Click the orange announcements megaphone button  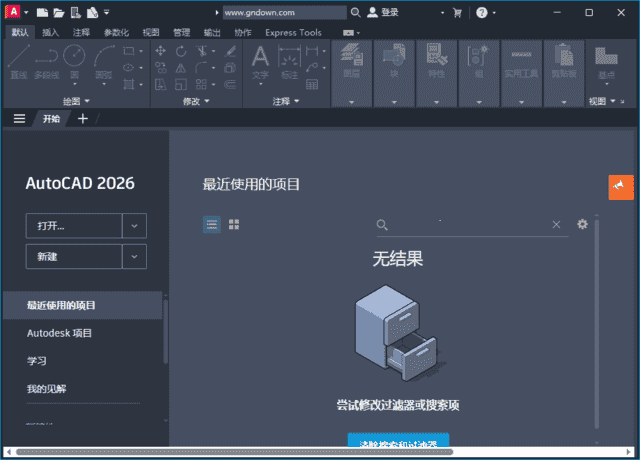click(x=621, y=187)
